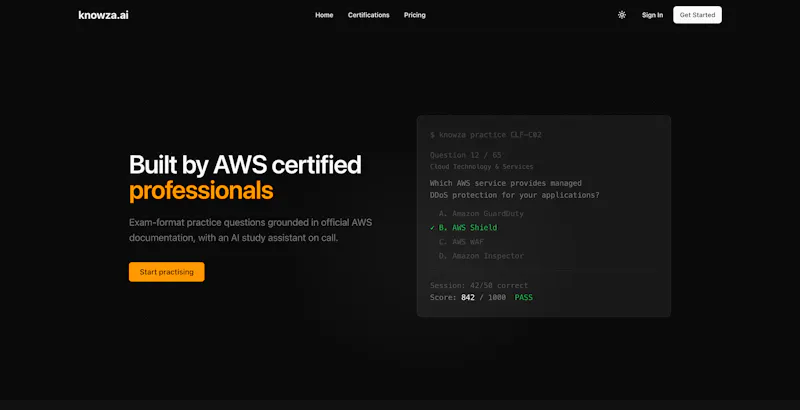
Task: Click the Start practising button
Action: [x=166, y=272]
